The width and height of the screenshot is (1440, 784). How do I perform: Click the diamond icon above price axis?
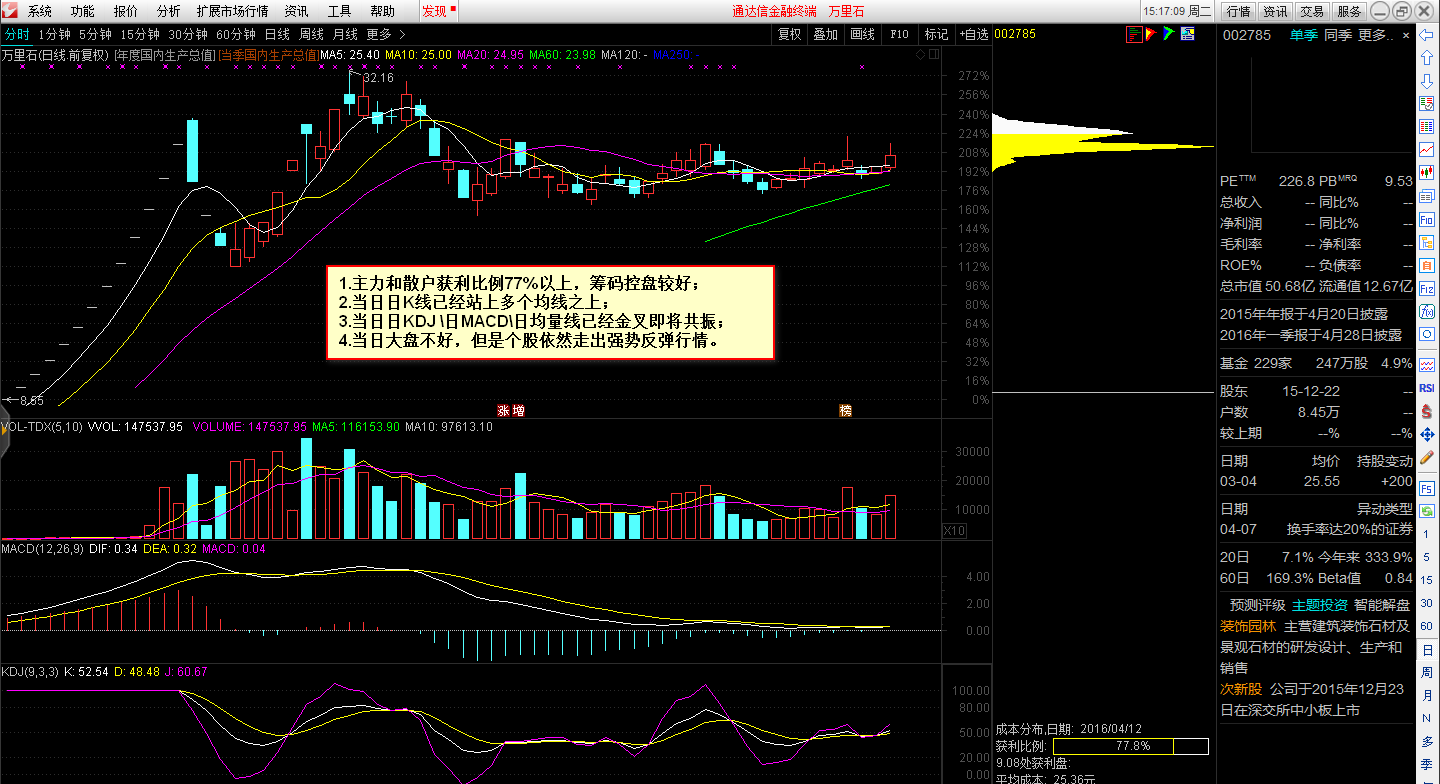[919, 54]
